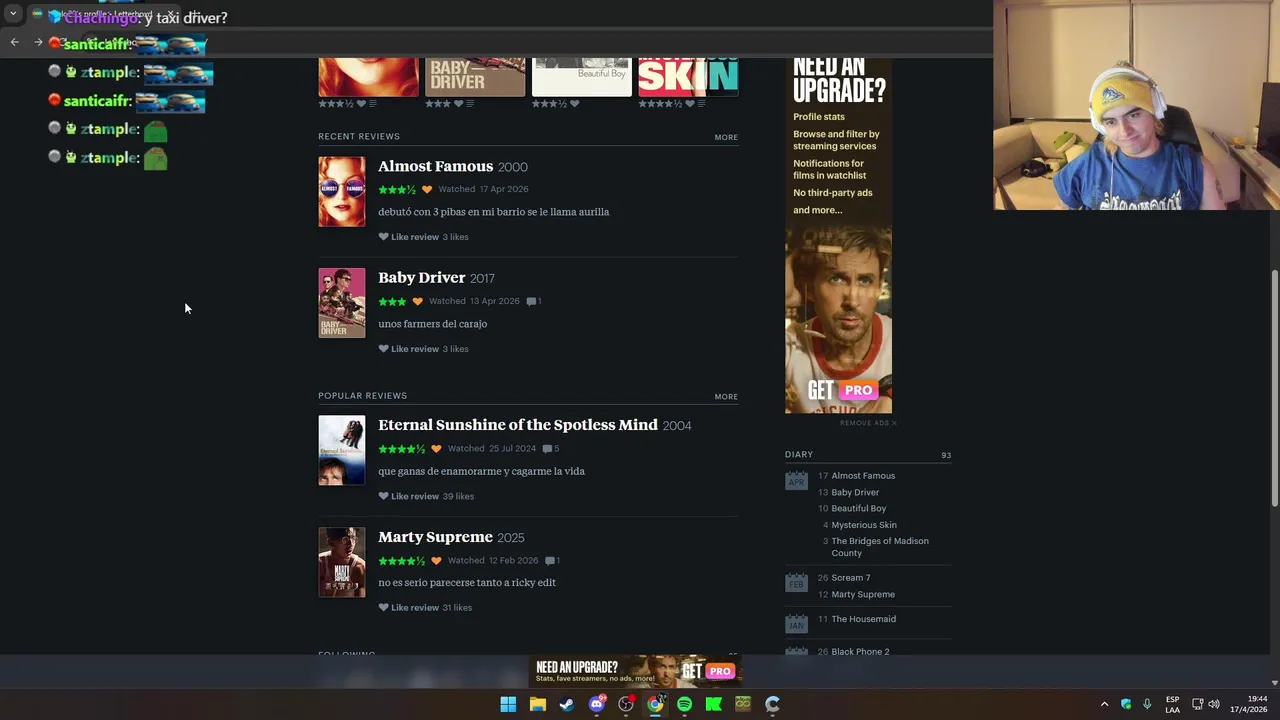The height and width of the screenshot is (720, 1280).
Task: Open Baby Driver review title
Action: [422, 277]
